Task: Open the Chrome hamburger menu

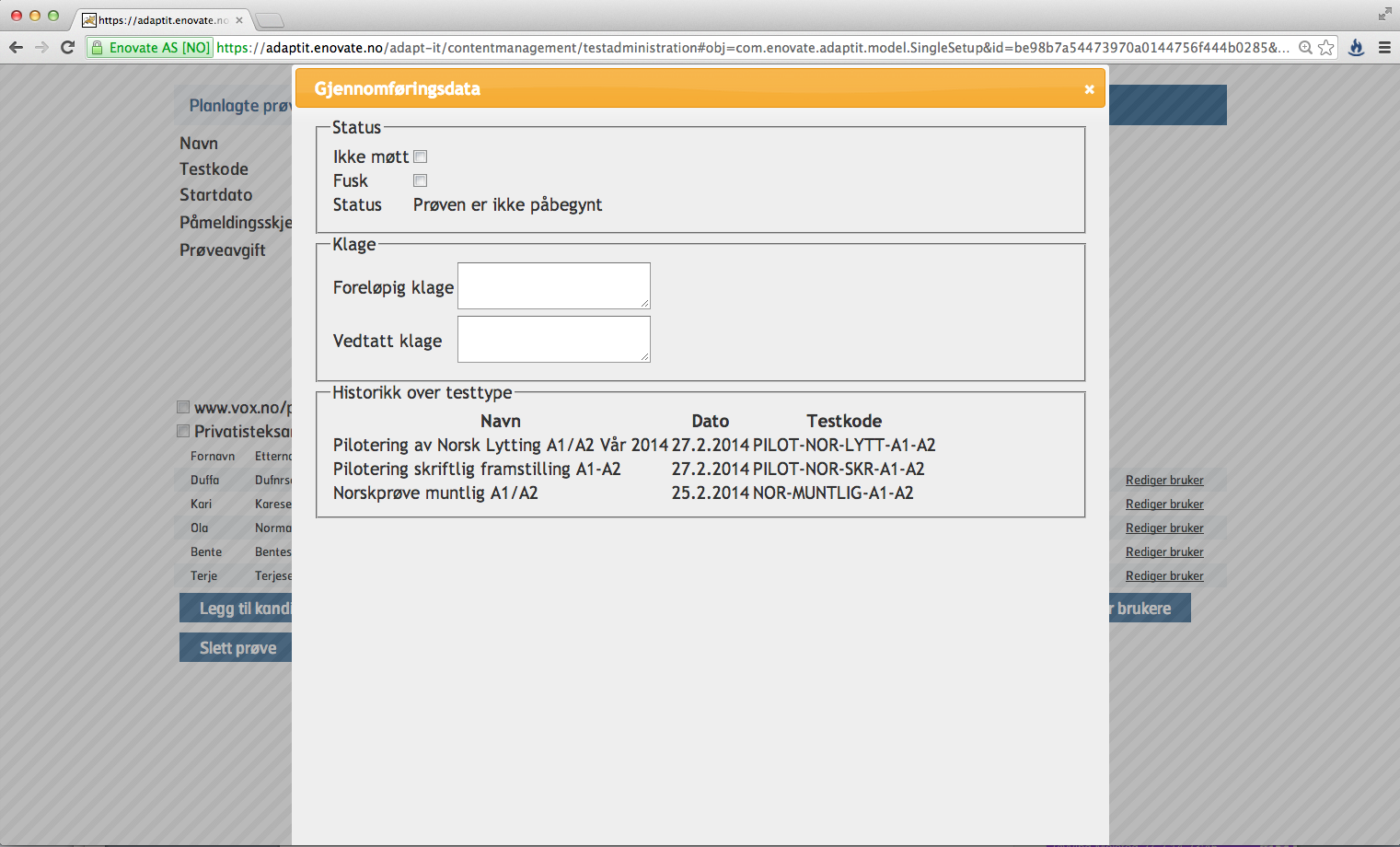Action: tap(1384, 48)
